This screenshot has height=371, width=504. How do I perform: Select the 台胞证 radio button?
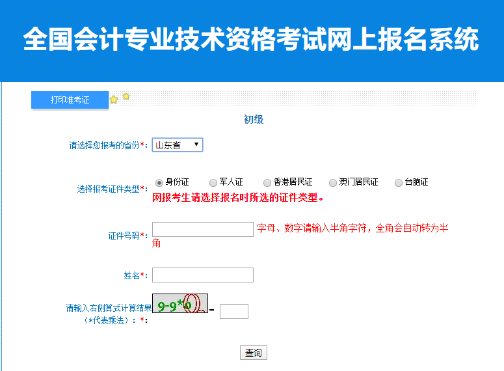tap(398, 183)
